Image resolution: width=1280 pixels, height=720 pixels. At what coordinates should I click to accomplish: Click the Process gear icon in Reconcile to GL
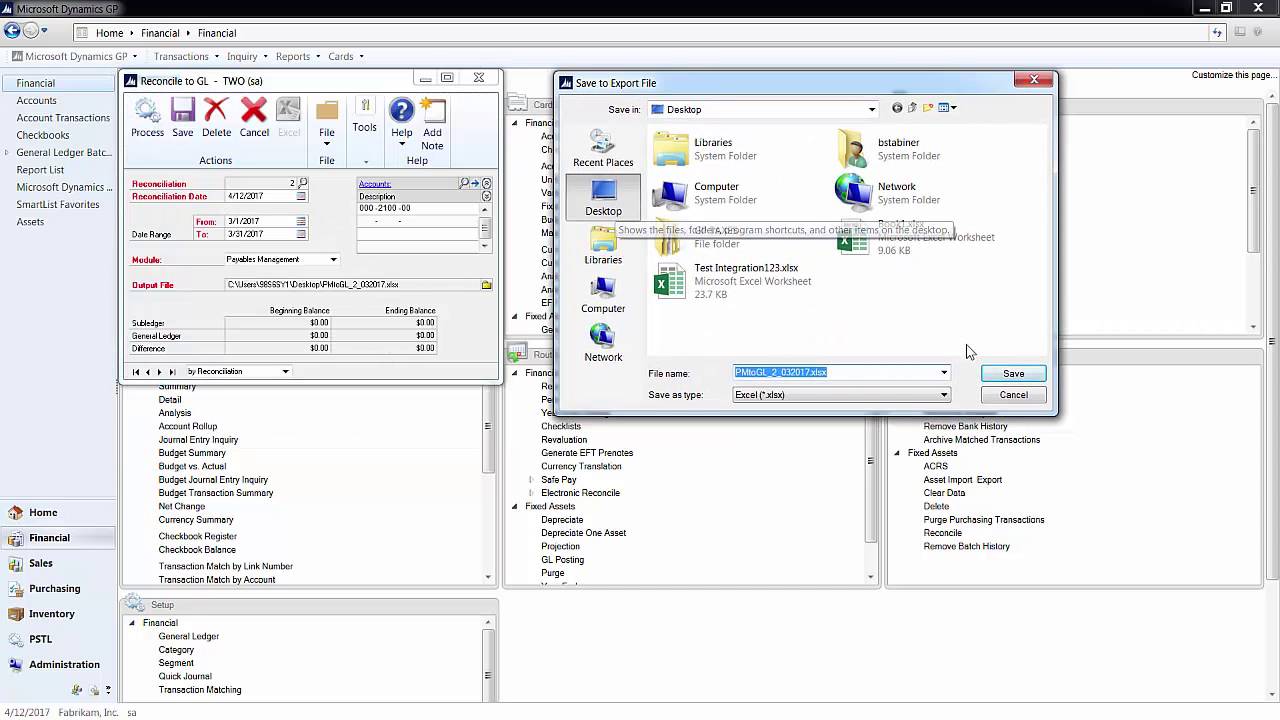point(147,117)
